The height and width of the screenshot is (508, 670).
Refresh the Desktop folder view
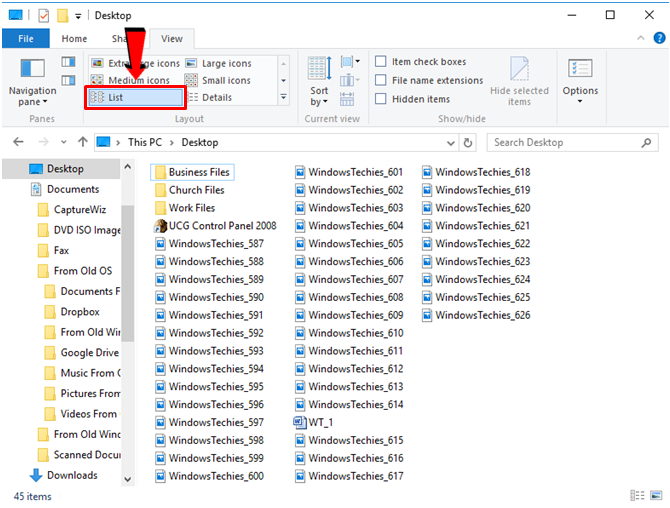click(468, 143)
